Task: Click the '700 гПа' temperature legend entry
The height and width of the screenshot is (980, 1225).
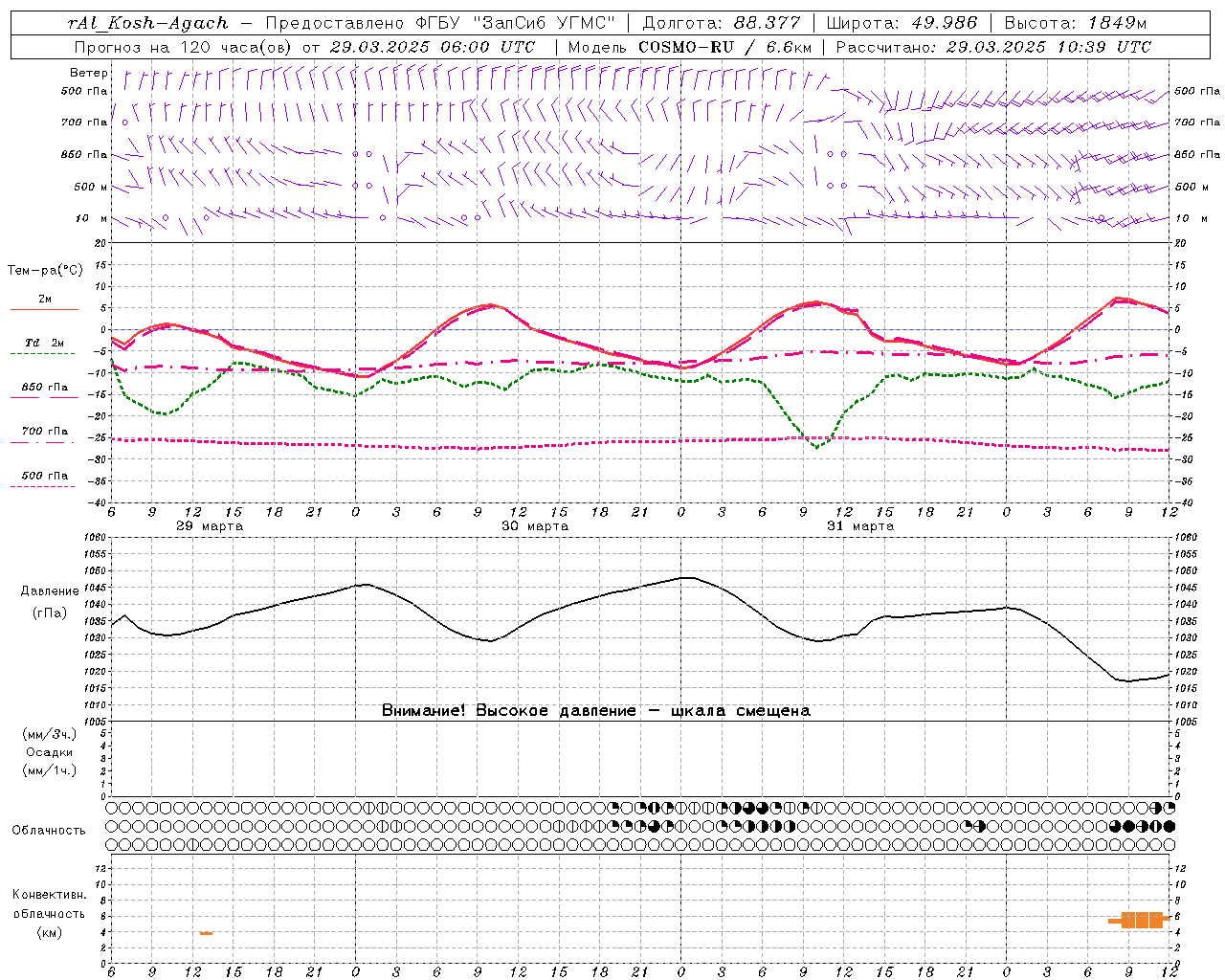Action: coord(44,432)
